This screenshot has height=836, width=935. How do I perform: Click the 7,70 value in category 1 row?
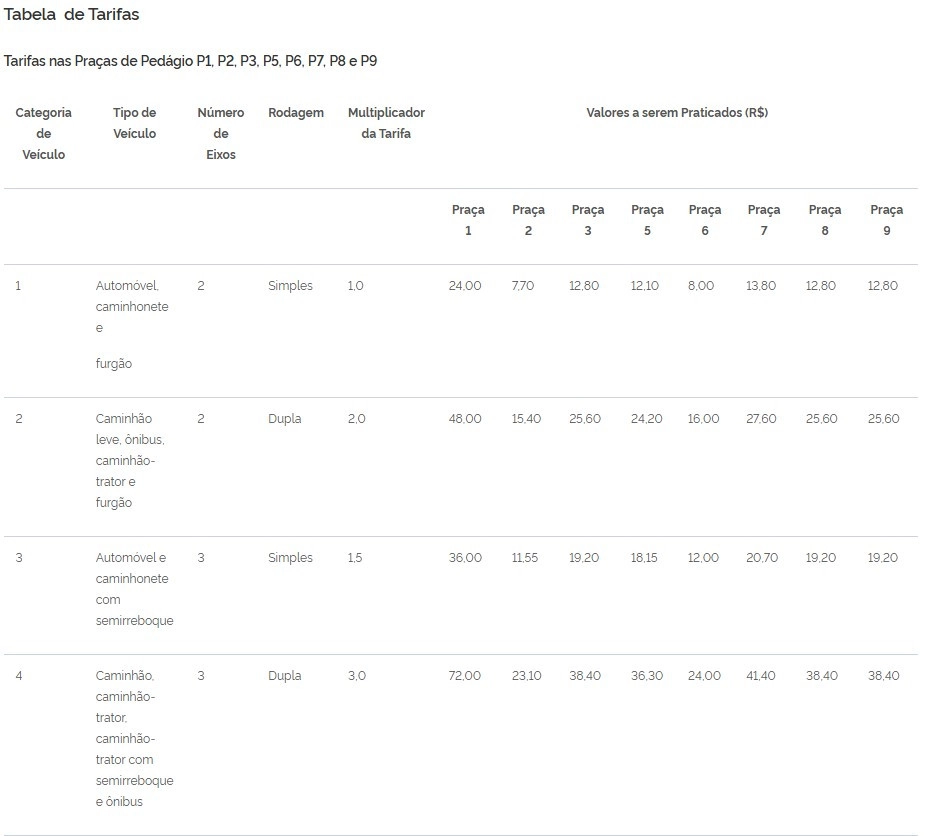pos(523,286)
